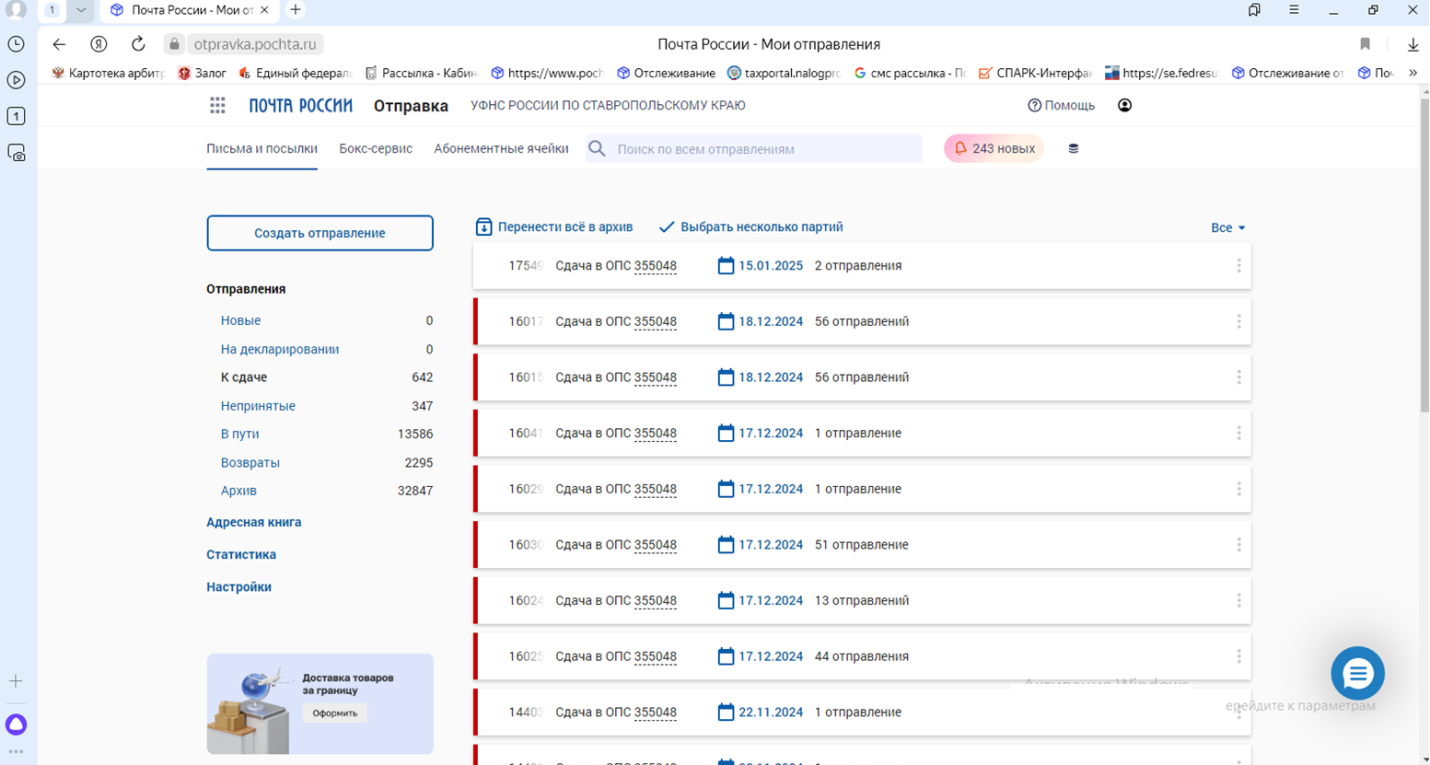The height and width of the screenshot is (765, 1430).
Task: Open the 'Возвраты' shipments list
Action: coord(250,463)
